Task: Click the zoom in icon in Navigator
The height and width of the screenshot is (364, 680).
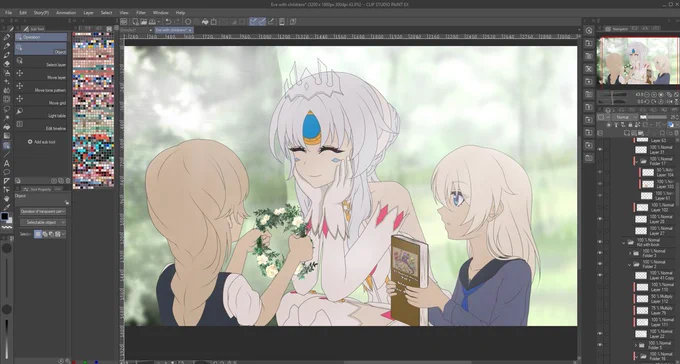Action: pyautogui.click(x=654, y=95)
